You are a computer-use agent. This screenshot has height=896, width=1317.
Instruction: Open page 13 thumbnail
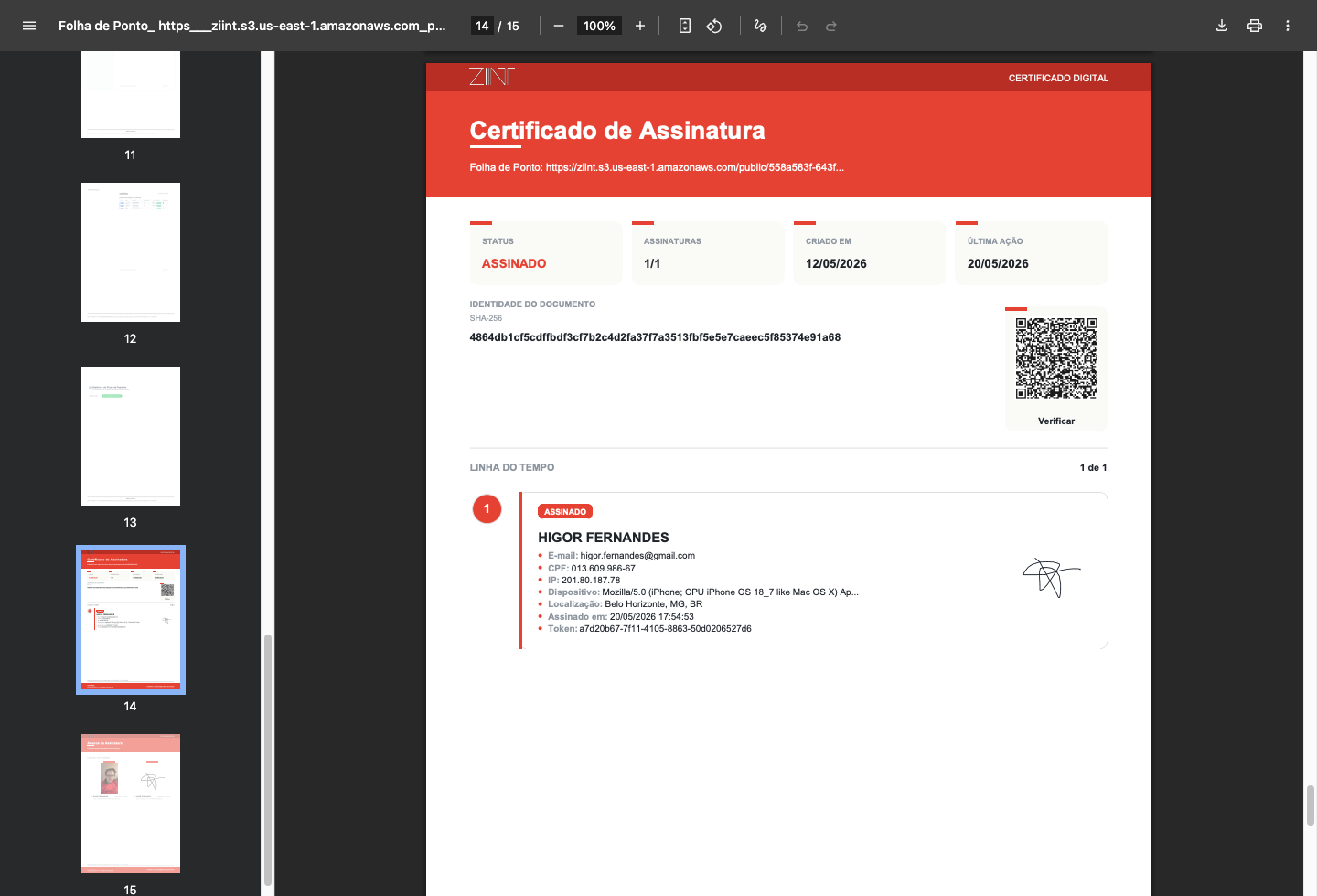[131, 436]
